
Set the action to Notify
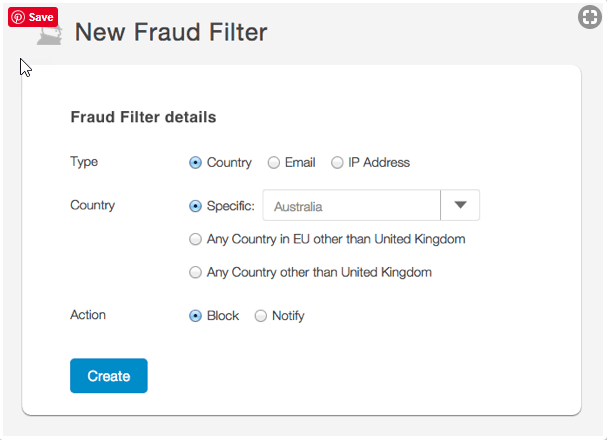(x=261, y=316)
